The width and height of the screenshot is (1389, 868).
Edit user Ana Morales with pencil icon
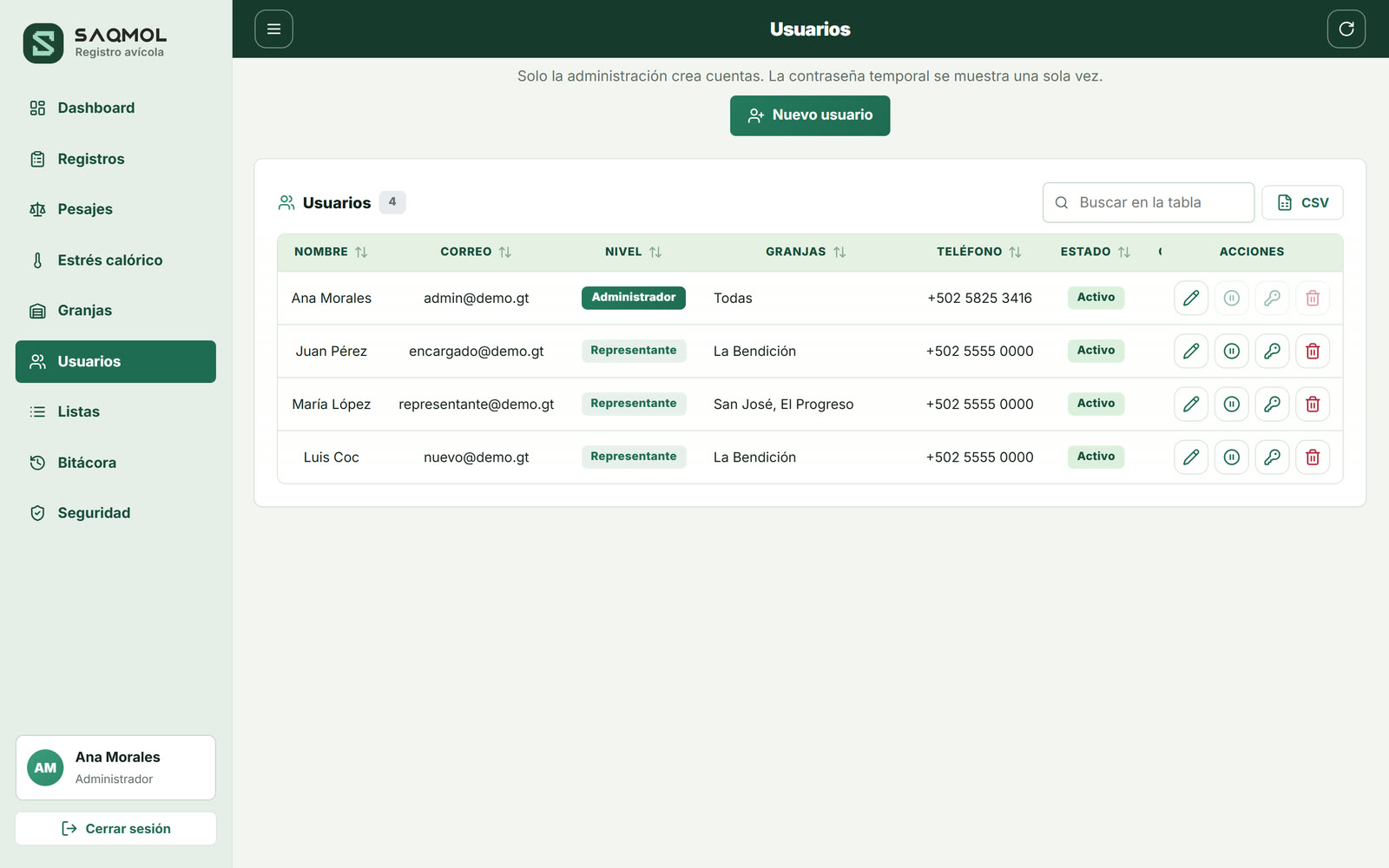point(1191,298)
